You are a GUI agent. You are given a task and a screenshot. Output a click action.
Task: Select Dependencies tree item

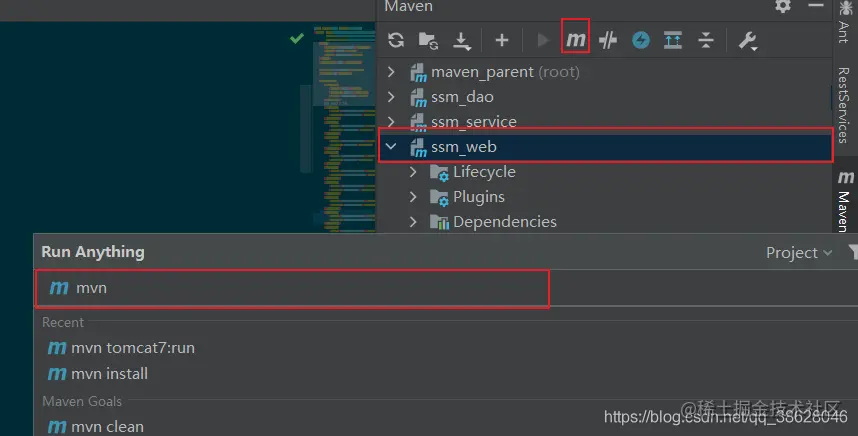[605, 222]
